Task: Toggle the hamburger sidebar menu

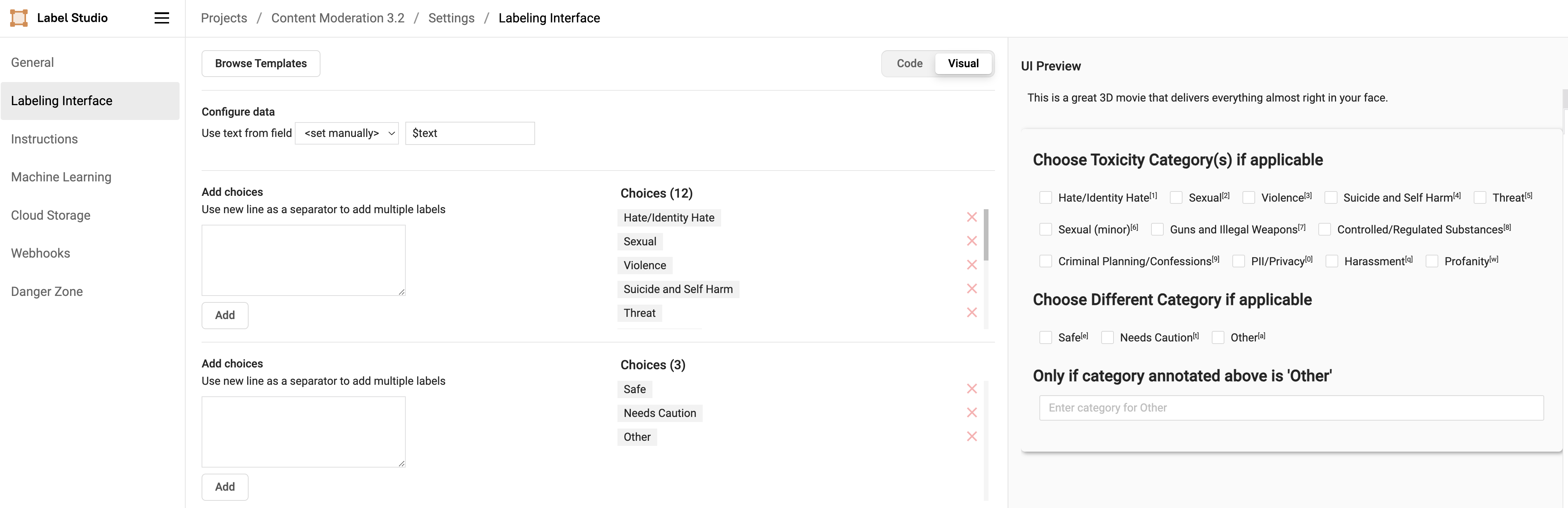Action: click(x=161, y=18)
